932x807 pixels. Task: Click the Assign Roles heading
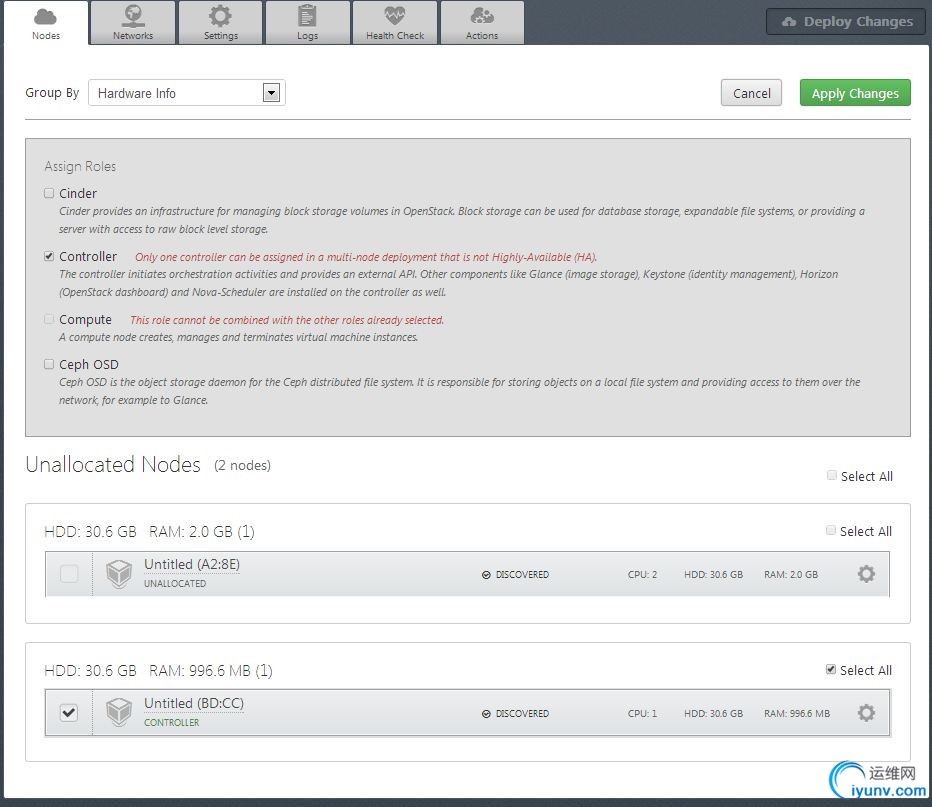(80, 166)
